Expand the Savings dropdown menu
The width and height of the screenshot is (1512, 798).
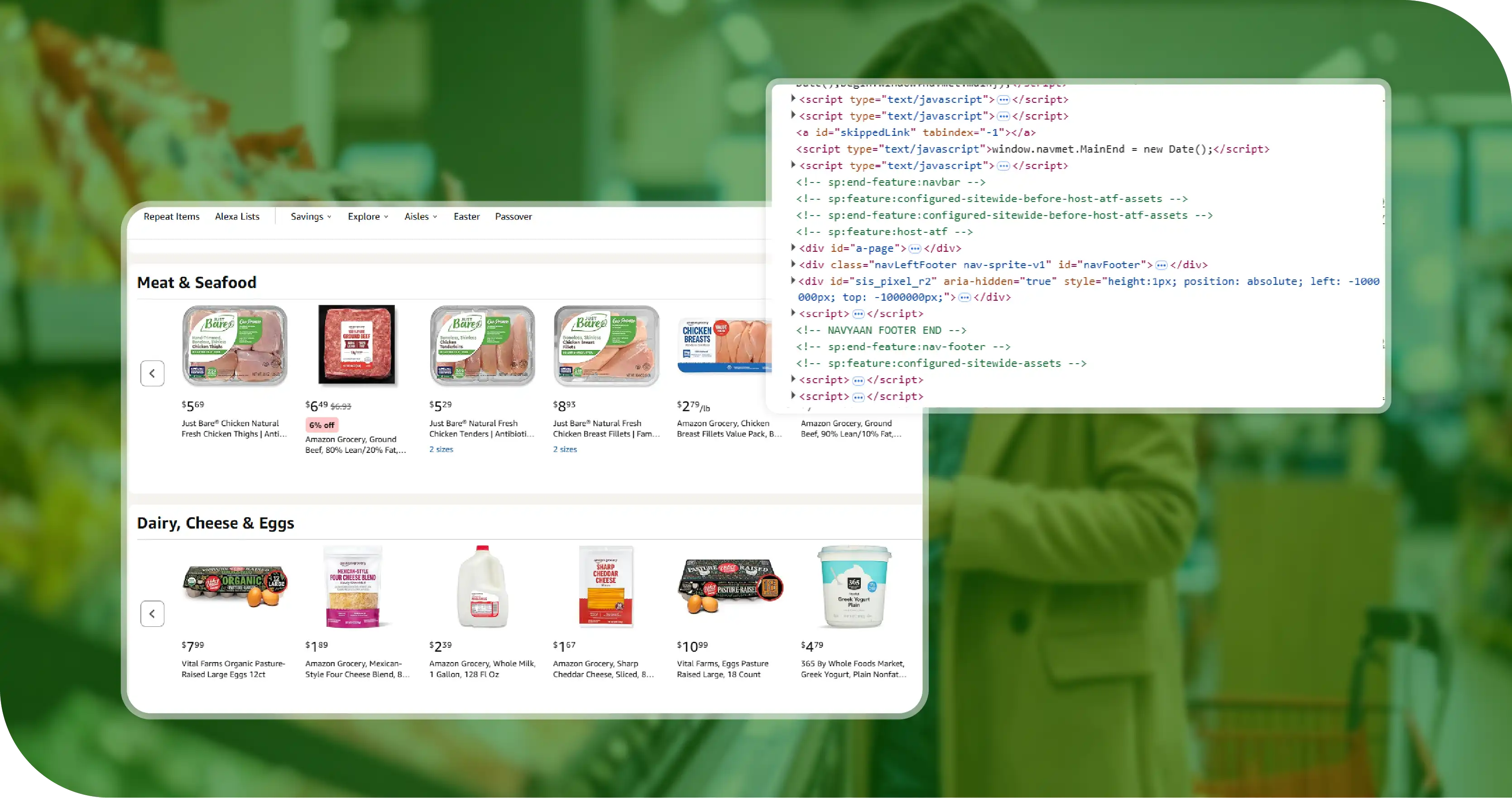(x=311, y=216)
